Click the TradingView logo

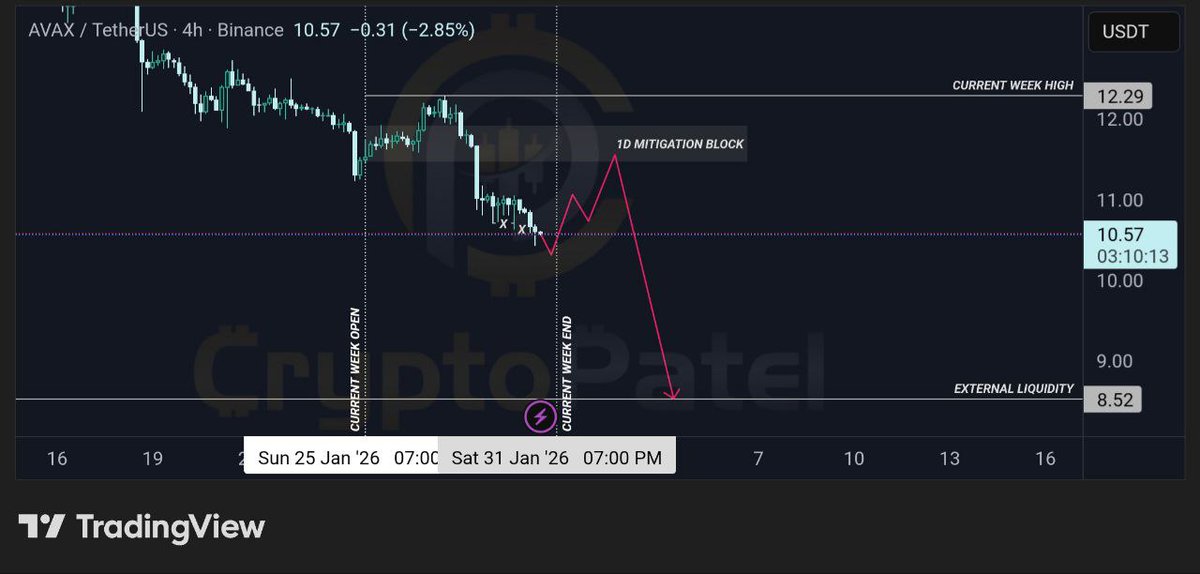[x=141, y=527]
